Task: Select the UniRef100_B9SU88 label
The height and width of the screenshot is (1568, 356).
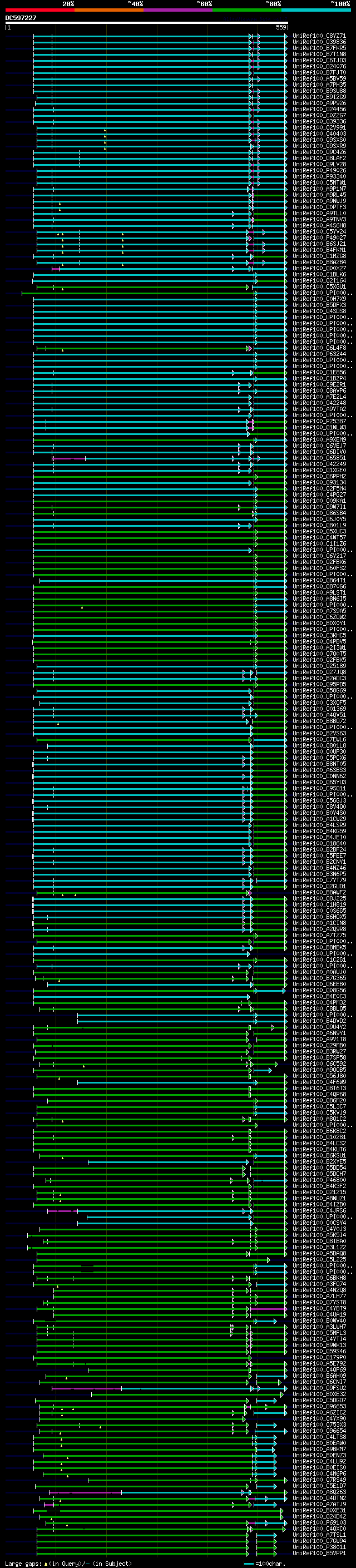Action: point(319,91)
